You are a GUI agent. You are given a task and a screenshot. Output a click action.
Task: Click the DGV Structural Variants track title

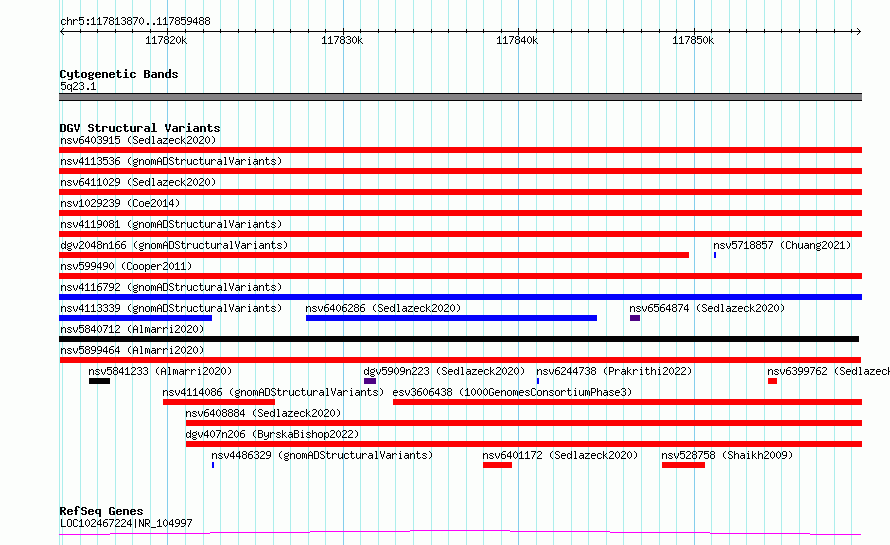click(140, 128)
